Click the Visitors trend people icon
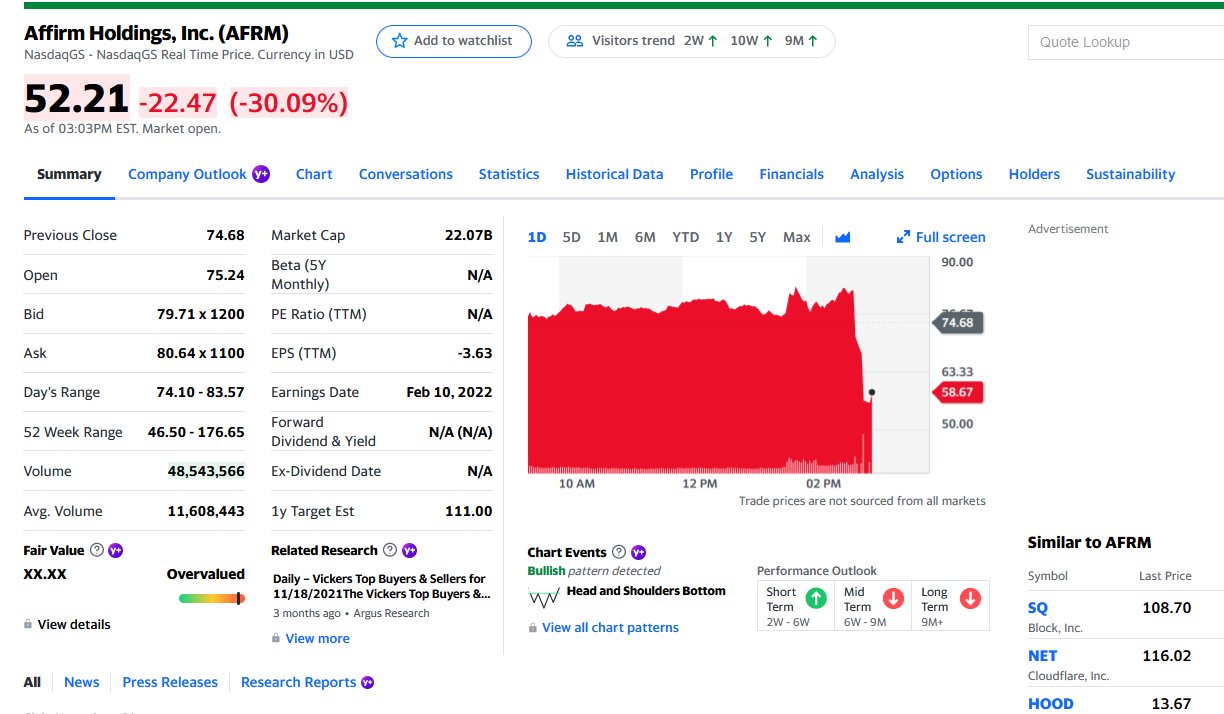 (x=575, y=41)
